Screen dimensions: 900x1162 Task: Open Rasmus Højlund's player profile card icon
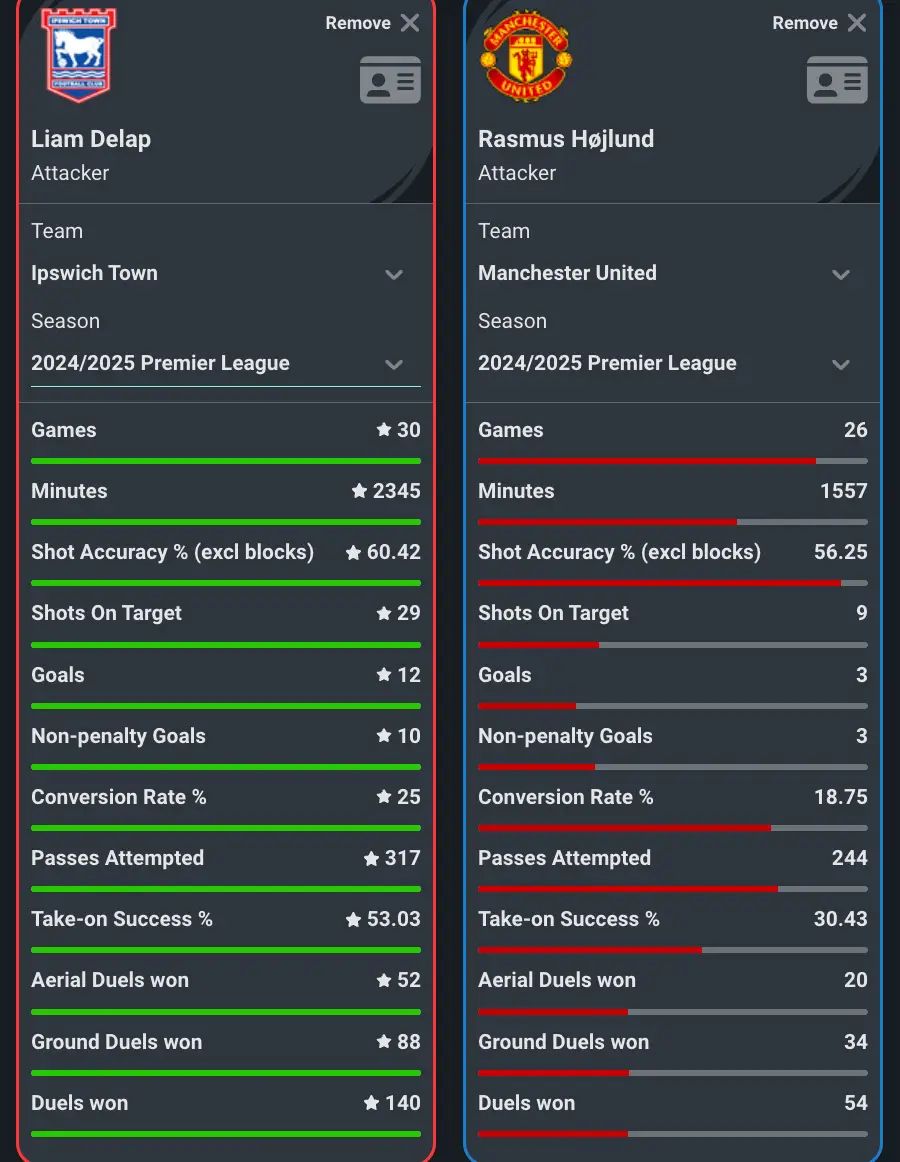pyautogui.click(x=837, y=80)
